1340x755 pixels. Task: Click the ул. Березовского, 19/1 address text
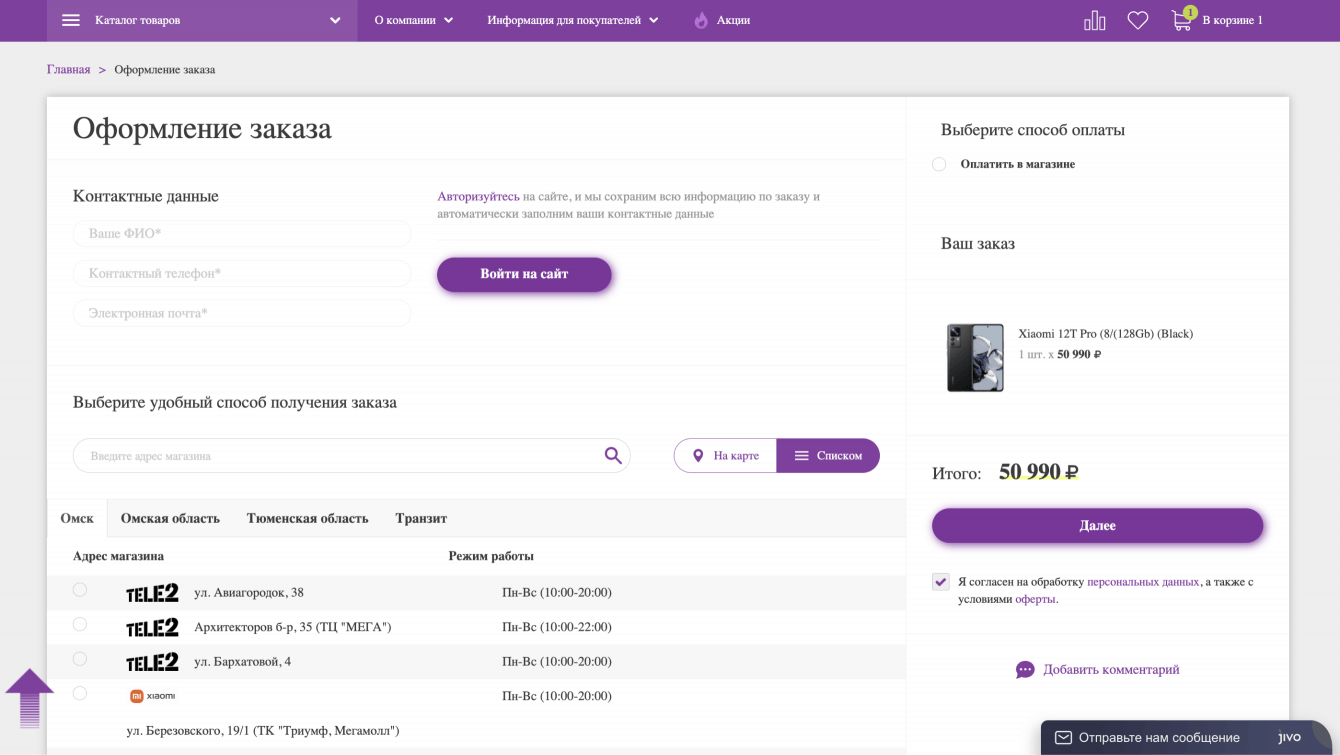pos(263,731)
